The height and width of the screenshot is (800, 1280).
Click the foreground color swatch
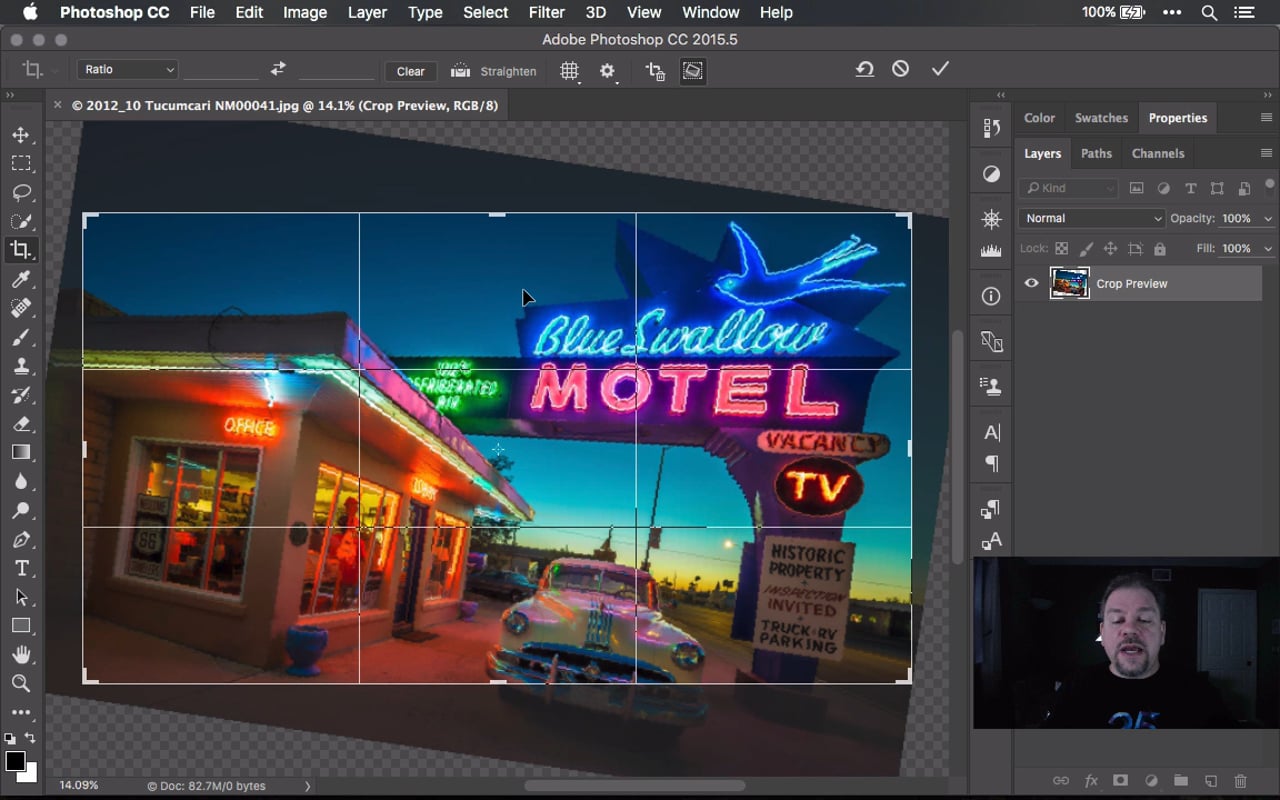(15, 761)
